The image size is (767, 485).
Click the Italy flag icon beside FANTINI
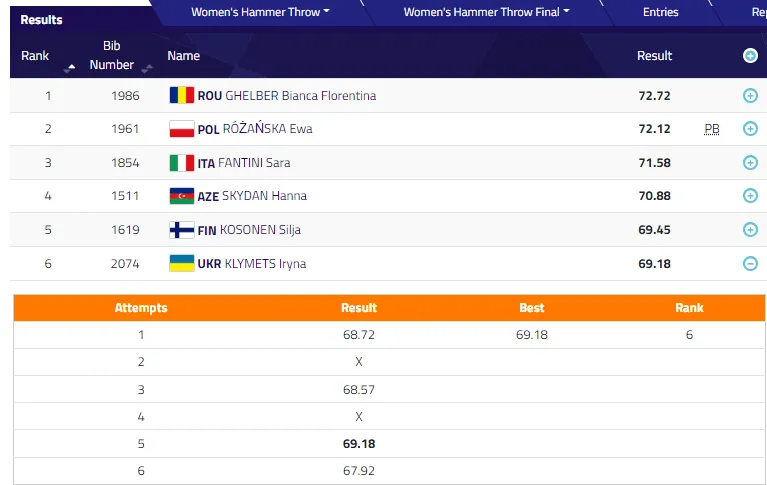pos(181,163)
